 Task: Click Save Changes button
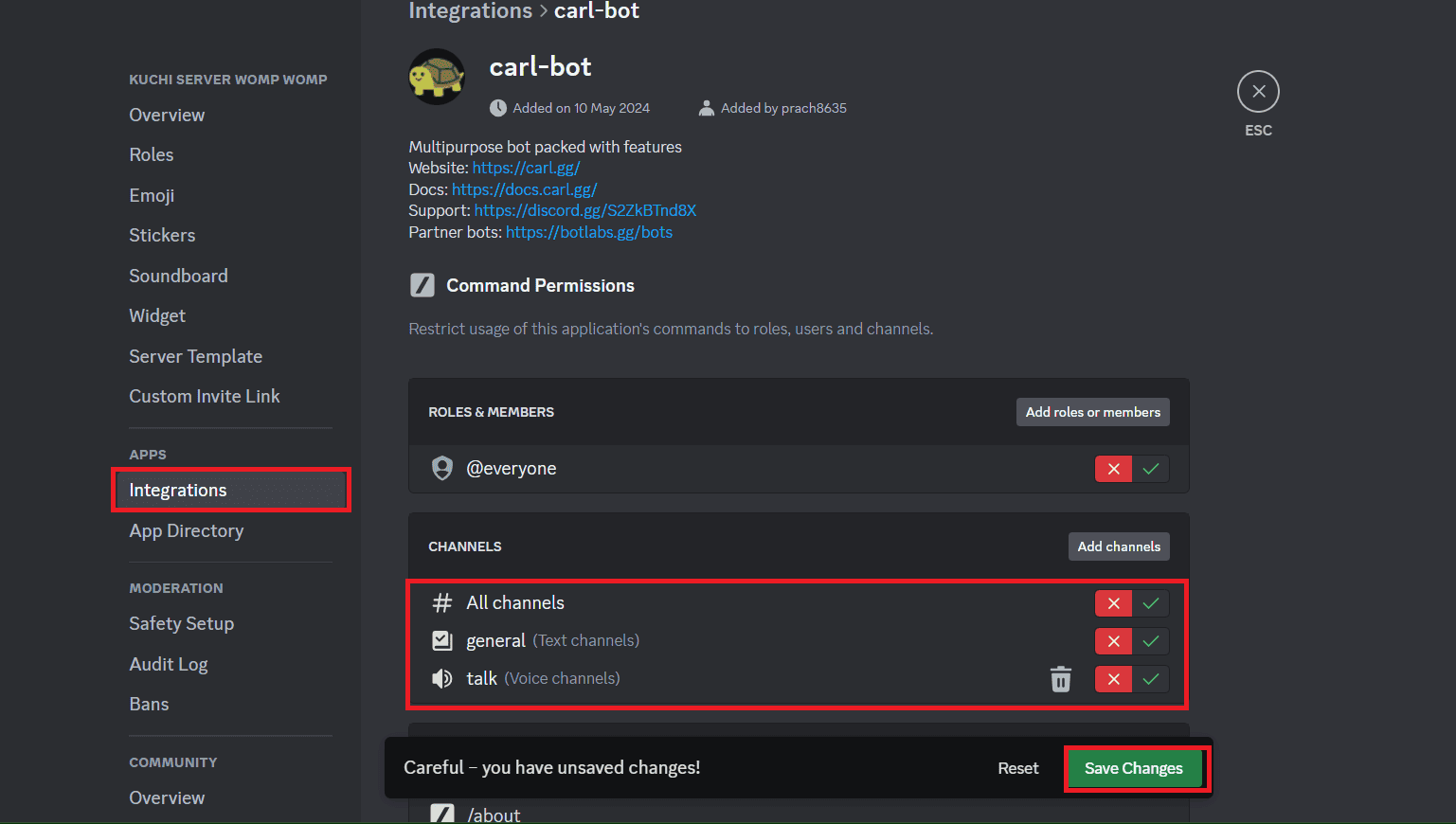coord(1133,768)
